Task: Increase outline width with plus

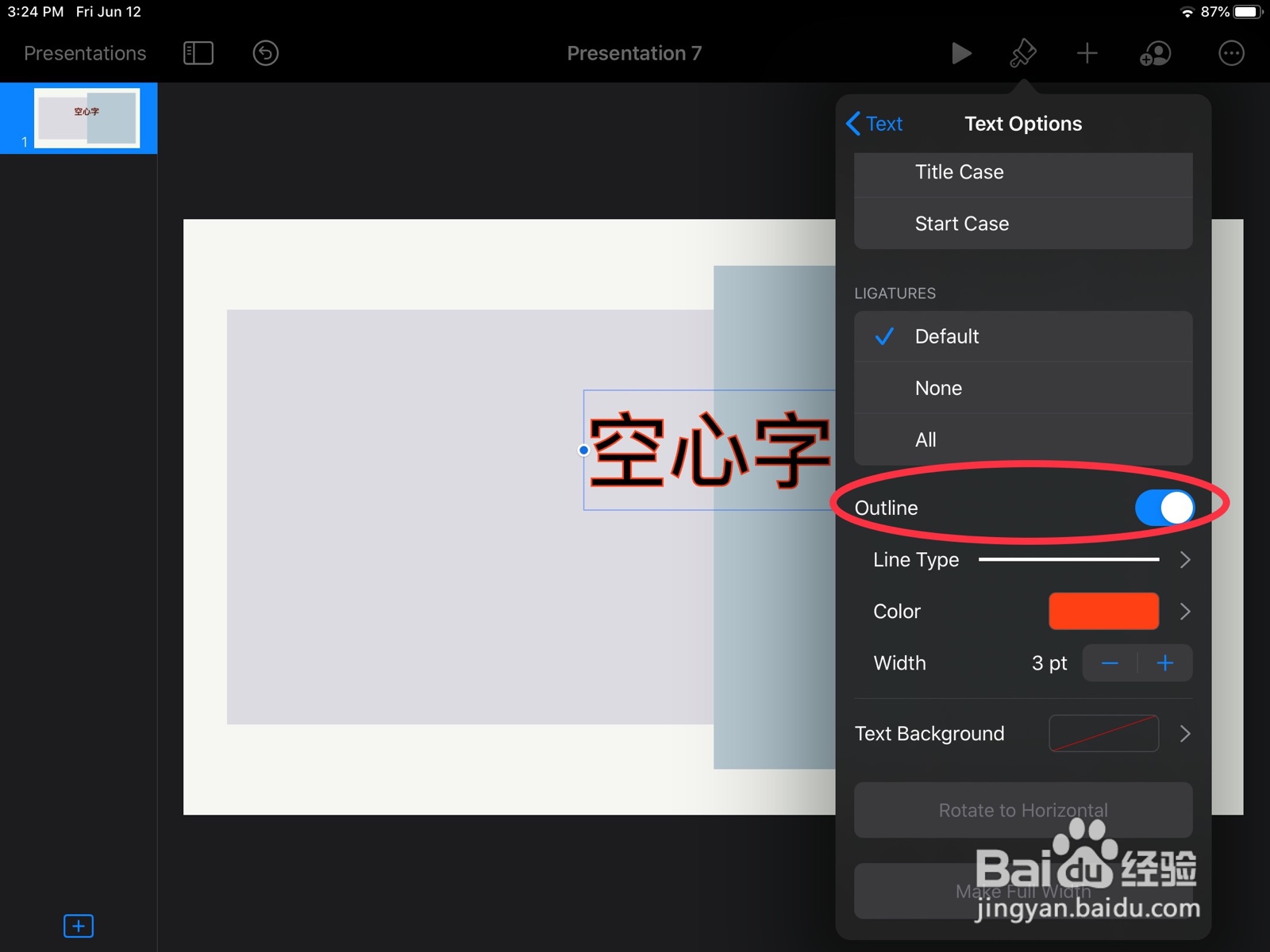Action: [1165, 663]
